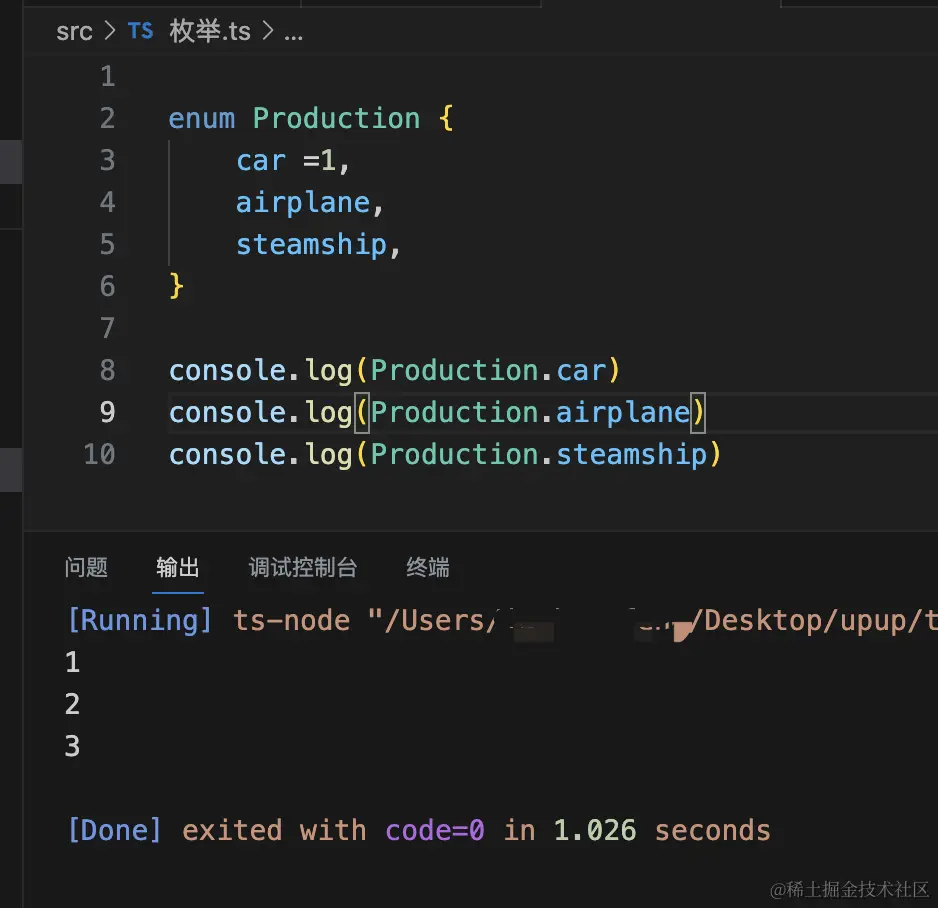Expand the chevron after 枚举.ts in breadcrumb
The image size is (938, 908).
coord(267,31)
